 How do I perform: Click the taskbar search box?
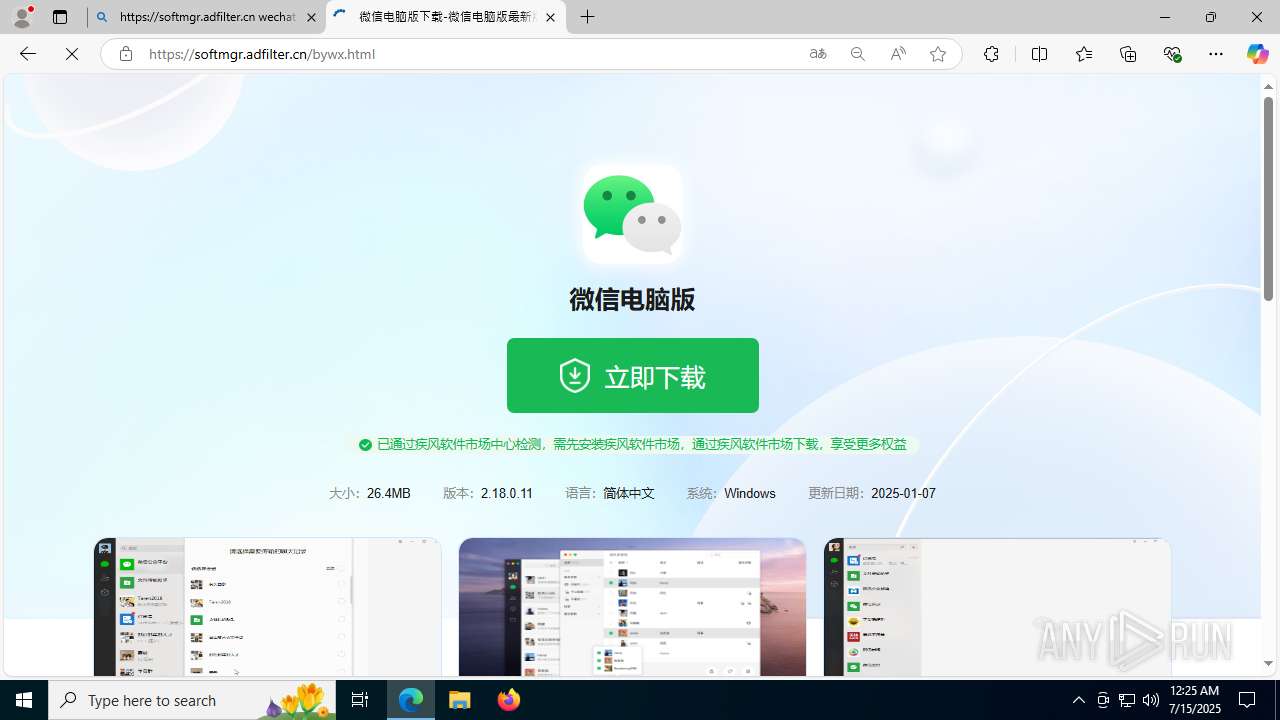pos(192,700)
